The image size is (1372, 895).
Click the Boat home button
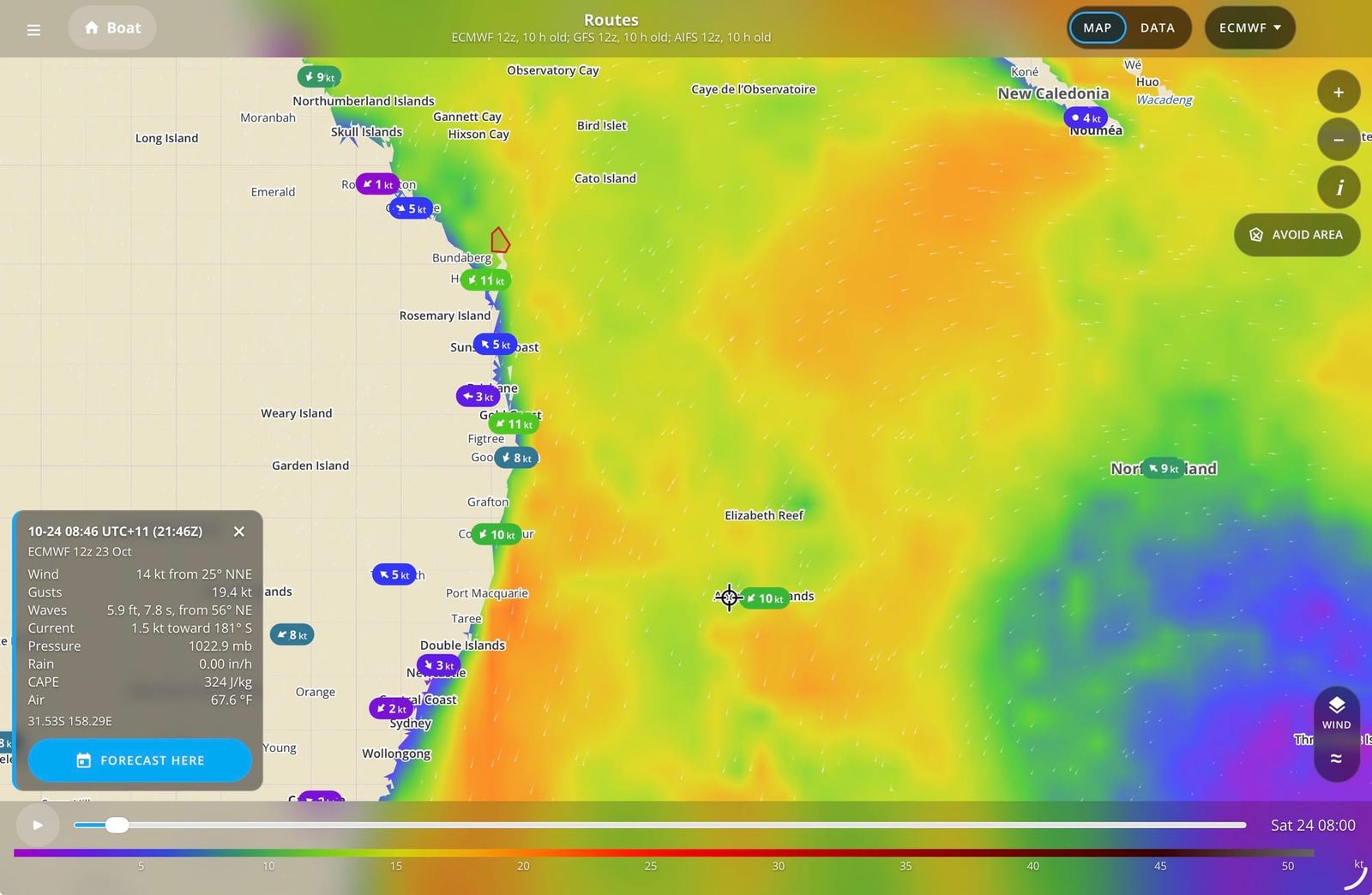112,27
